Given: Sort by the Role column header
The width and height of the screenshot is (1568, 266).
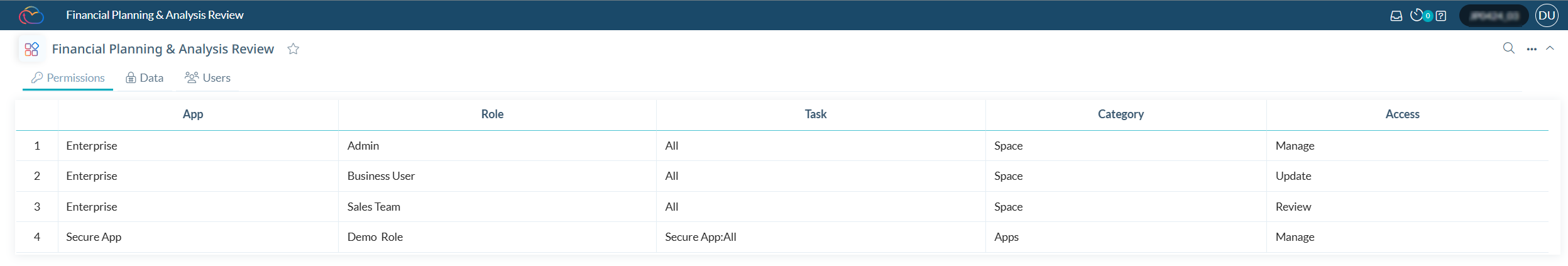Looking at the screenshot, I should [492, 114].
